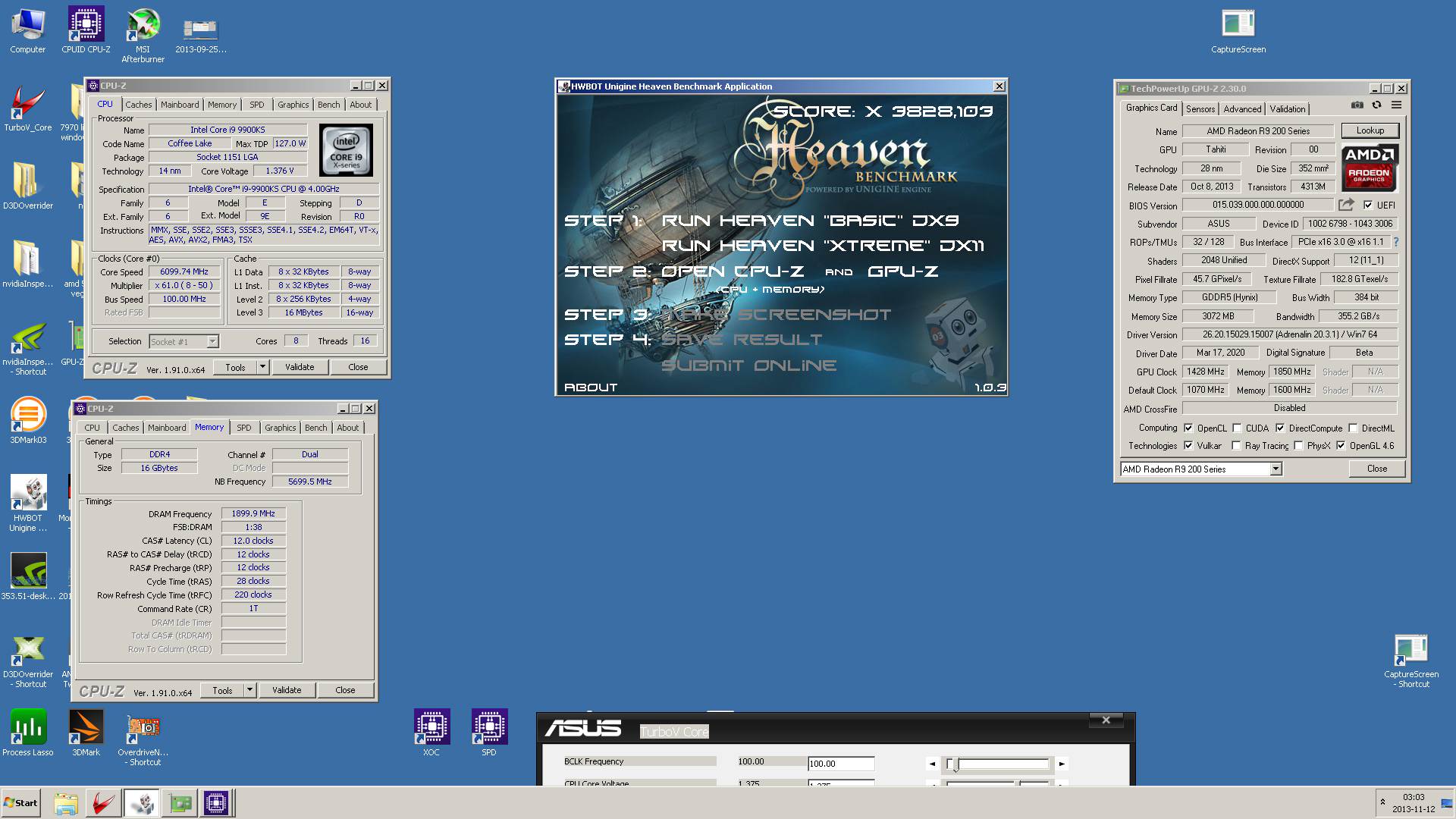Open MSI Afterburner desktop icon
The height and width of the screenshot is (819, 1456).
[143, 36]
